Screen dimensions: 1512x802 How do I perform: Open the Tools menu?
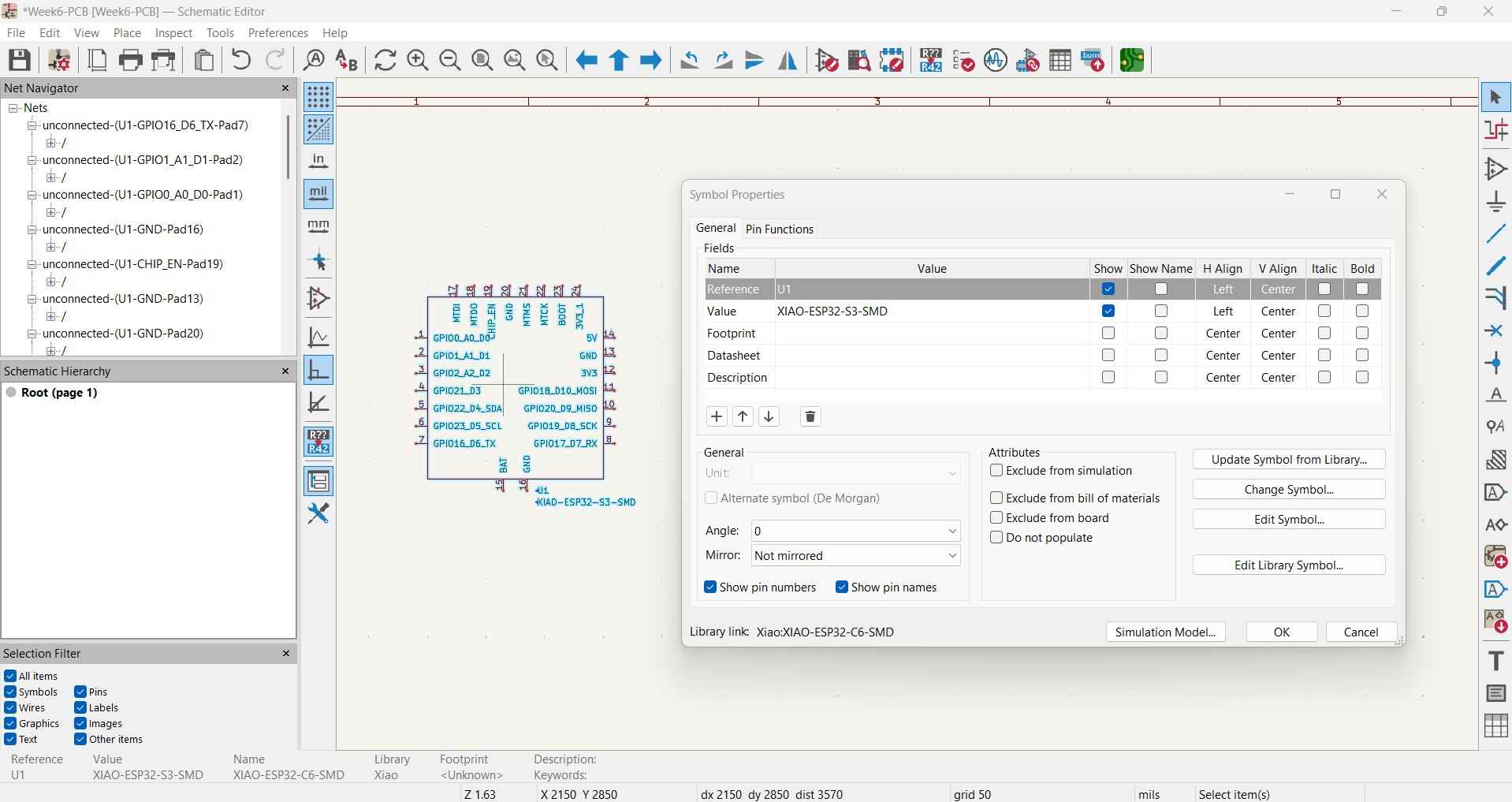click(x=220, y=33)
